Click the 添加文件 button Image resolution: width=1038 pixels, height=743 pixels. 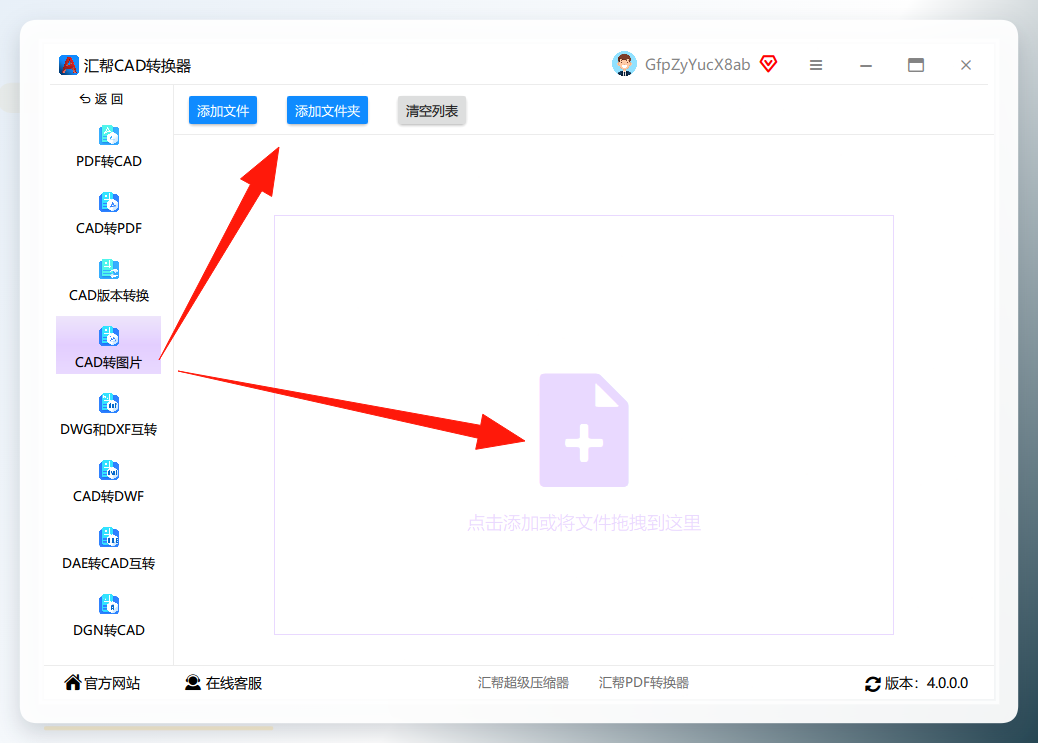point(222,111)
